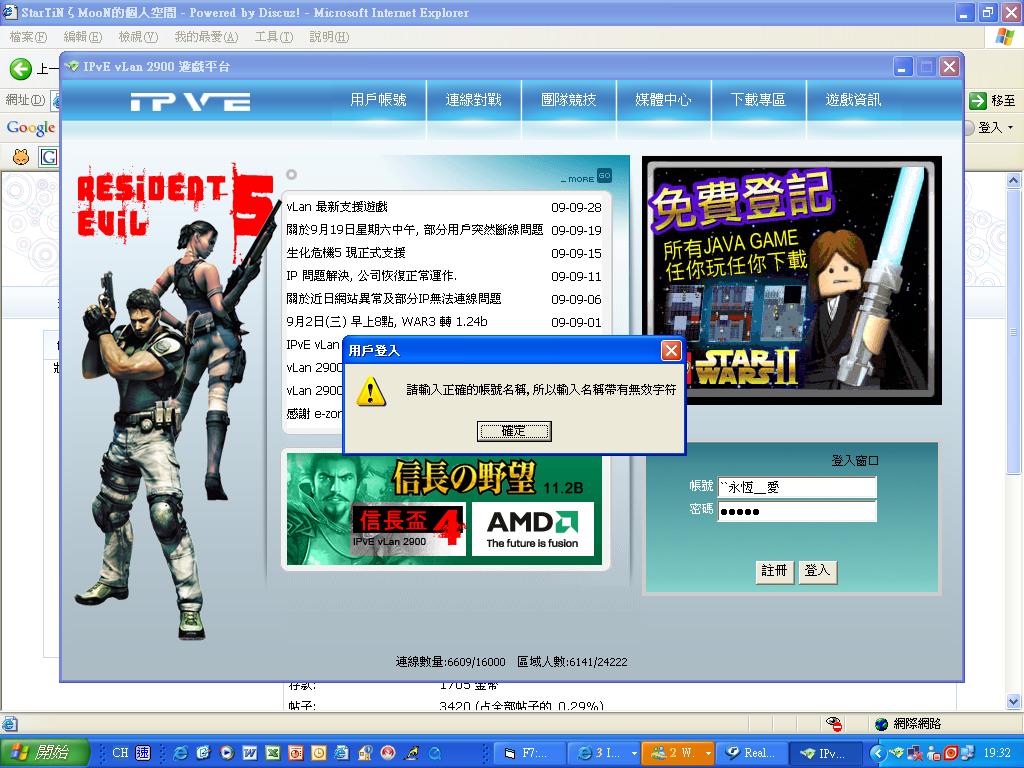Click the 連線數量:6609/16000 status text
Viewport: 1024px width, 768px height.
(451, 662)
